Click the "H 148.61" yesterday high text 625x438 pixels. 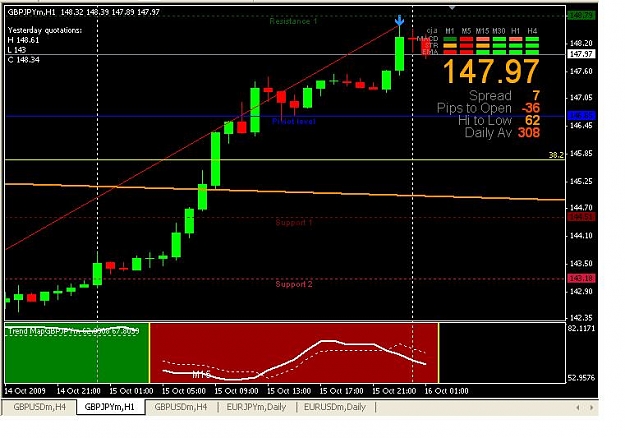[24, 40]
